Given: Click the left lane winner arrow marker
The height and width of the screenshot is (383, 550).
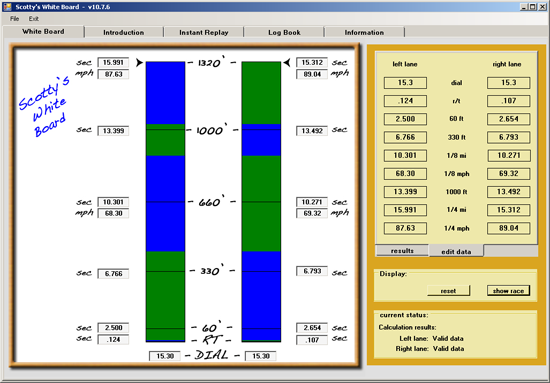Looking at the screenshot, I should tap(139, 62).
